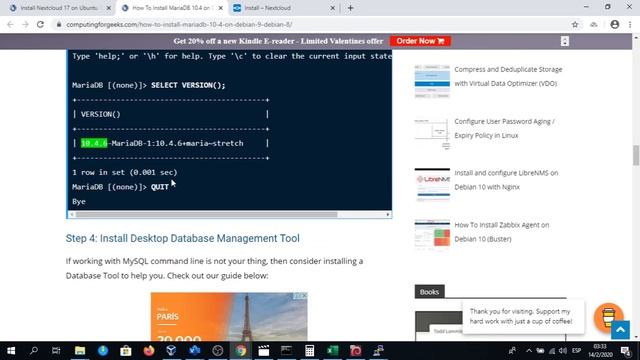
Task: Click the Password Aging article thumbnail
Action: (432, 133)
